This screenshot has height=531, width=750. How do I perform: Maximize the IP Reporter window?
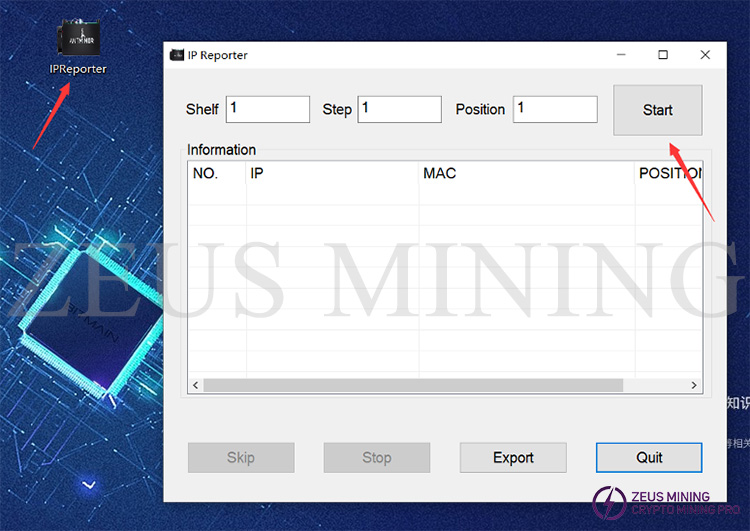point(663,55)
